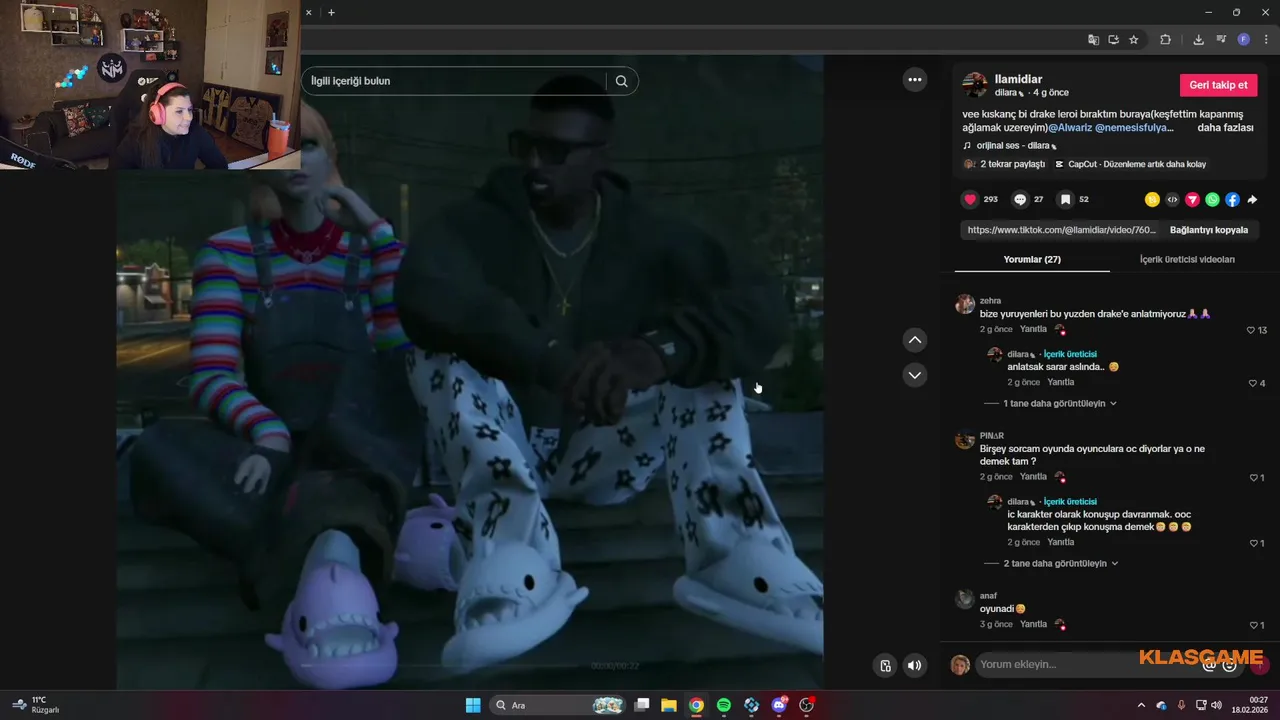
Task: Go to the next video with the down arrow
Action: 915,375
